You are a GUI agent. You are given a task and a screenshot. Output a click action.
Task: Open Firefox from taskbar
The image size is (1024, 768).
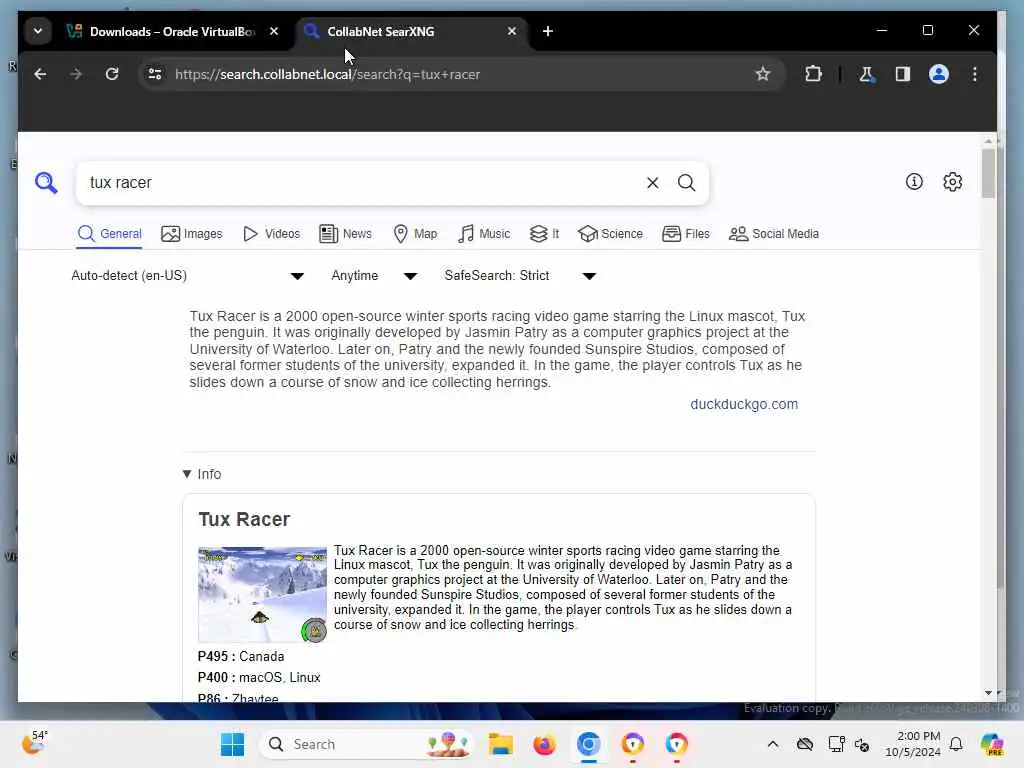(x=544, y=744)
